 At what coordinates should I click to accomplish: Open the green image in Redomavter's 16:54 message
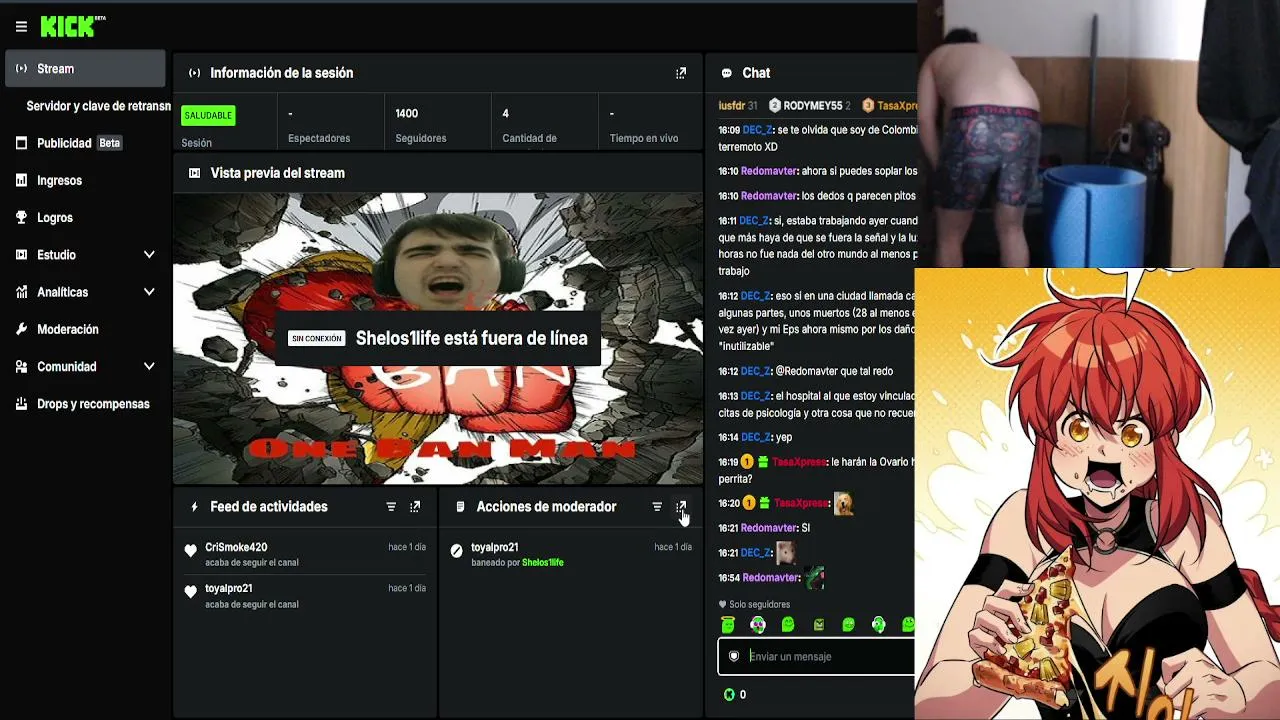815,577
